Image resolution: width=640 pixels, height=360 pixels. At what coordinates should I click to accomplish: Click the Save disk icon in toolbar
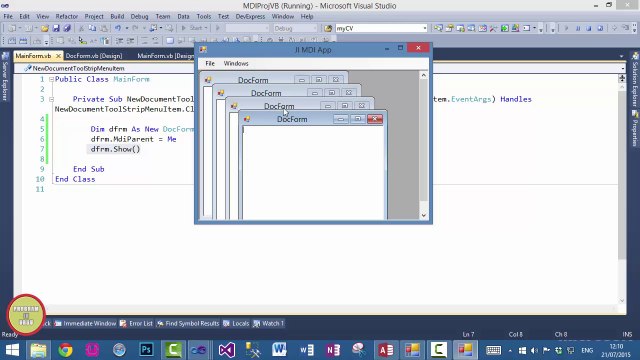click(56, 28)
